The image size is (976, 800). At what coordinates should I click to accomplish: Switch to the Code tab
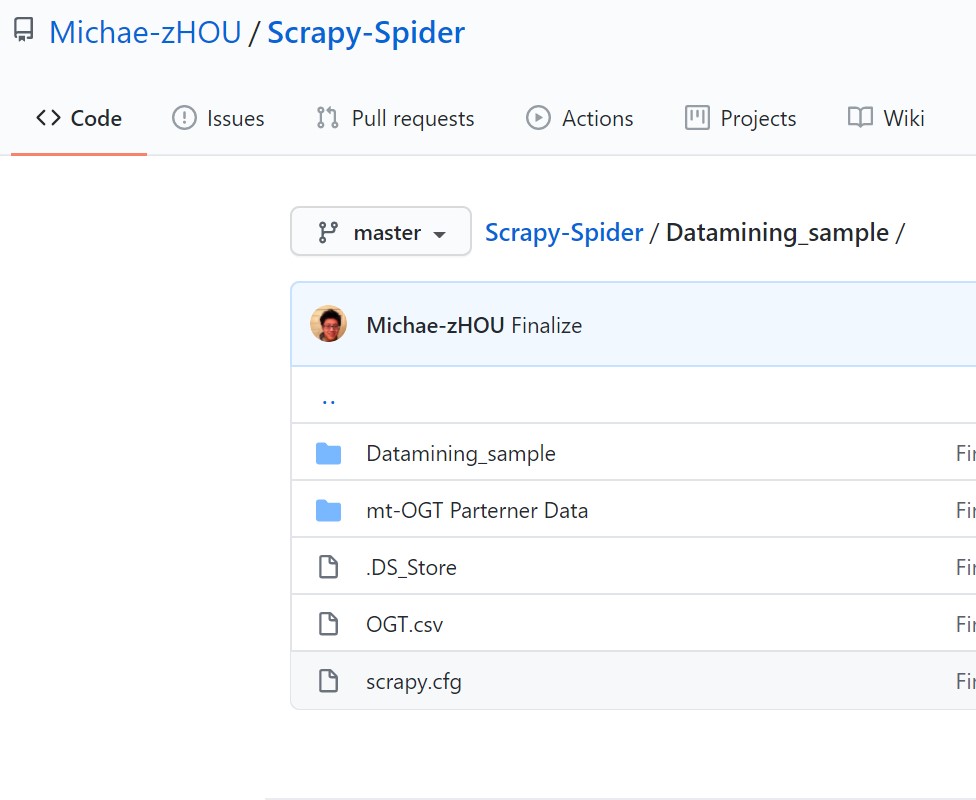79,118
